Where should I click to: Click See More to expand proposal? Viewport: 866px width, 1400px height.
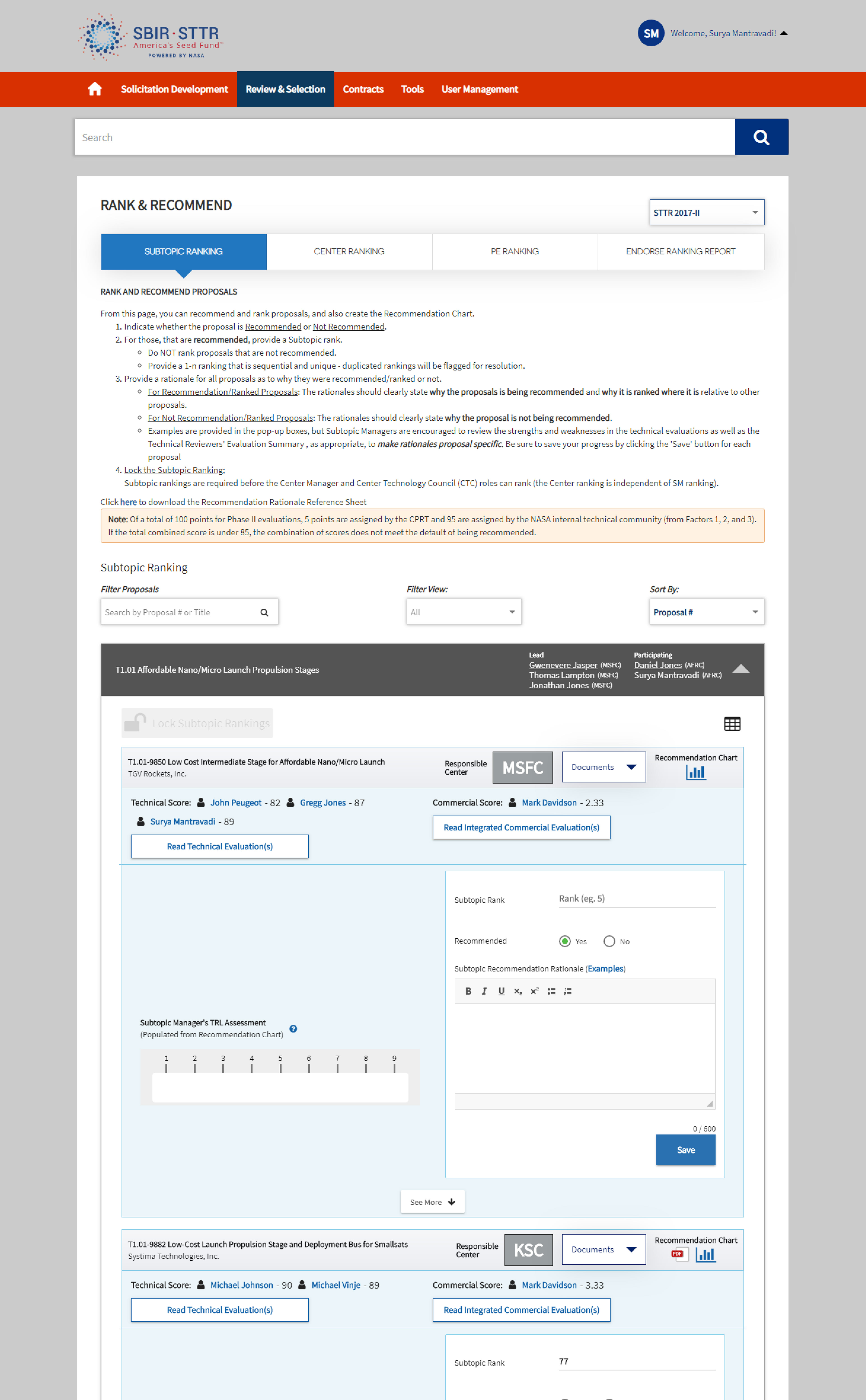click(432, 1202)
